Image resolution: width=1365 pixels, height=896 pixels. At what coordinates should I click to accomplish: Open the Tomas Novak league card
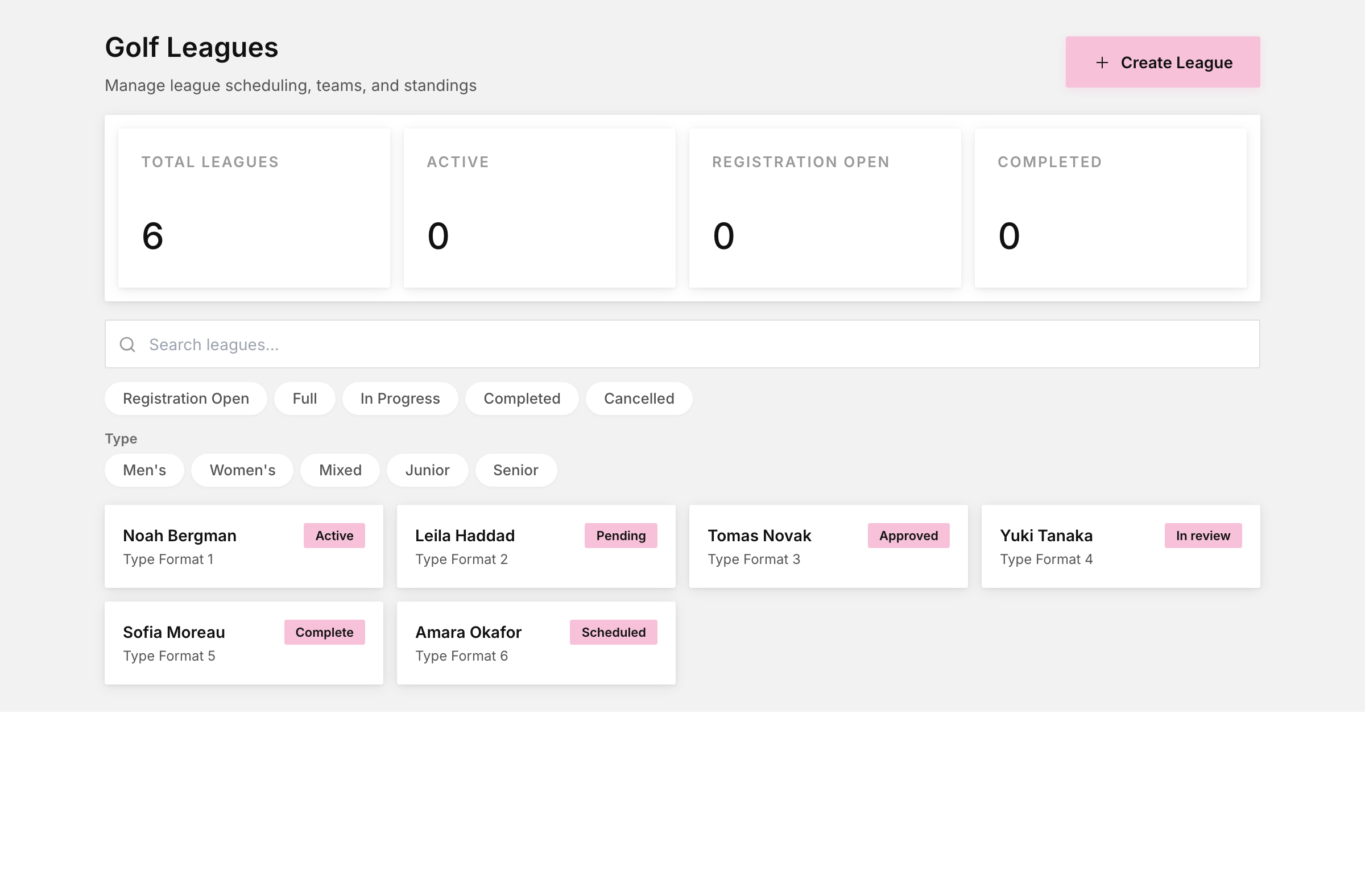[828, 546]
